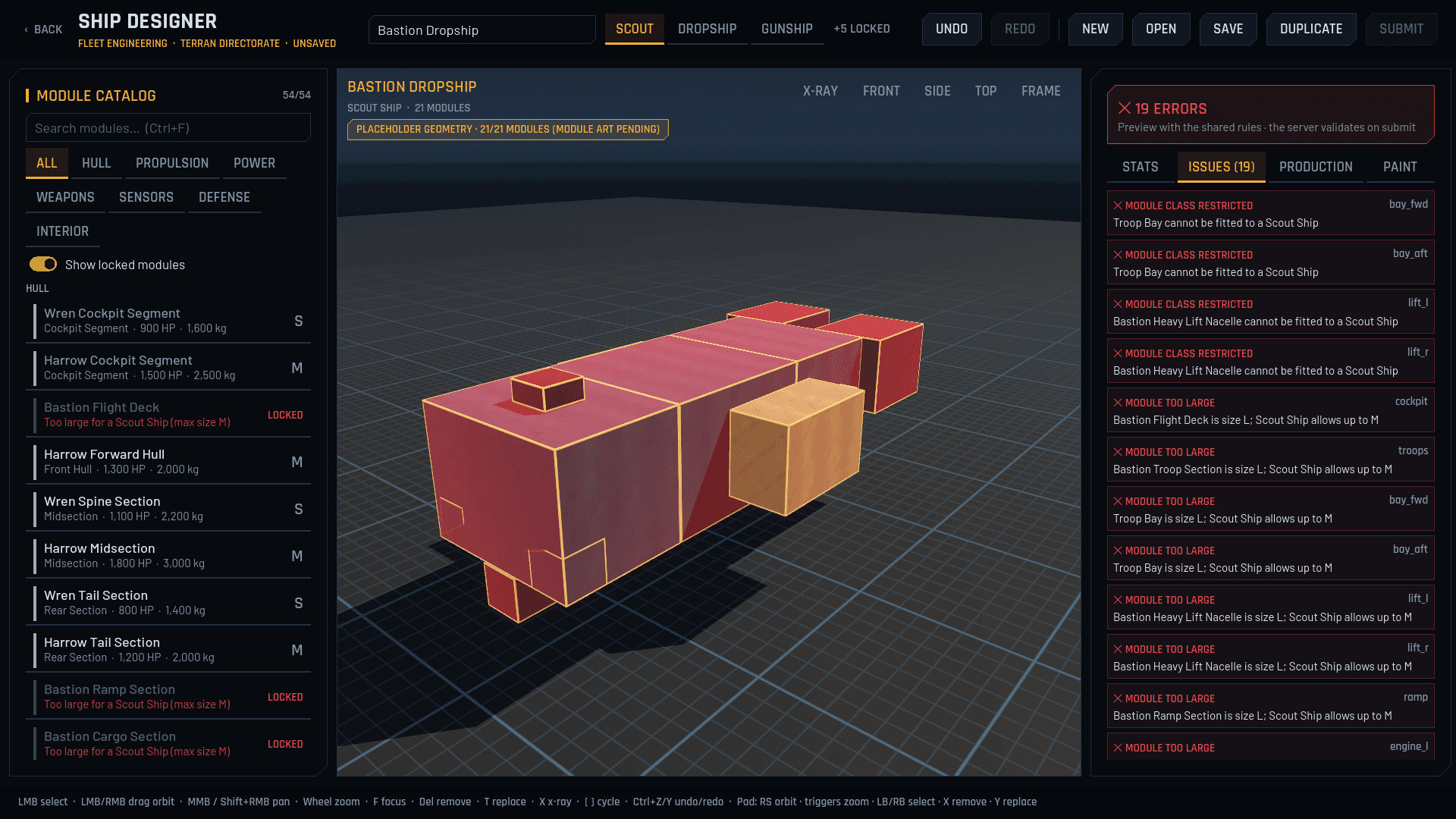Screen dimensions: 1456x819
Task: Open lift_l Module Too Large issue
Action: pyautogui.click(x=1270, y=607)
